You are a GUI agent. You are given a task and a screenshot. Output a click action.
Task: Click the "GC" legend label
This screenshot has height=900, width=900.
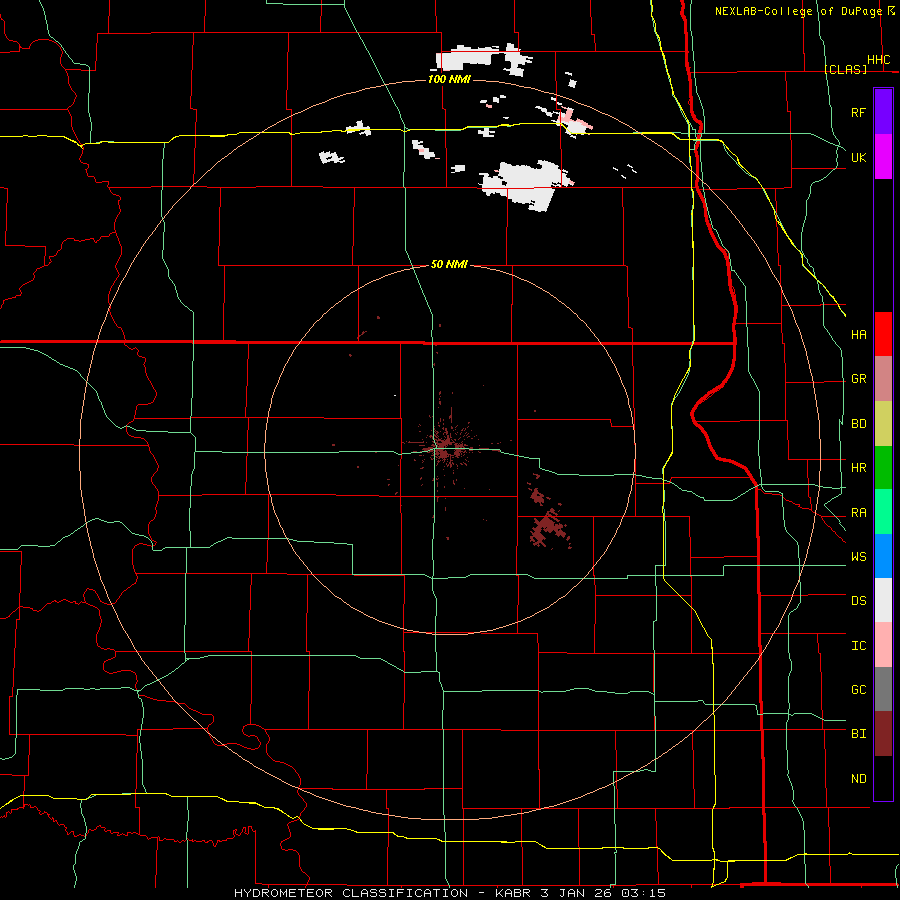pyautogui.click(x=858, y=690)
